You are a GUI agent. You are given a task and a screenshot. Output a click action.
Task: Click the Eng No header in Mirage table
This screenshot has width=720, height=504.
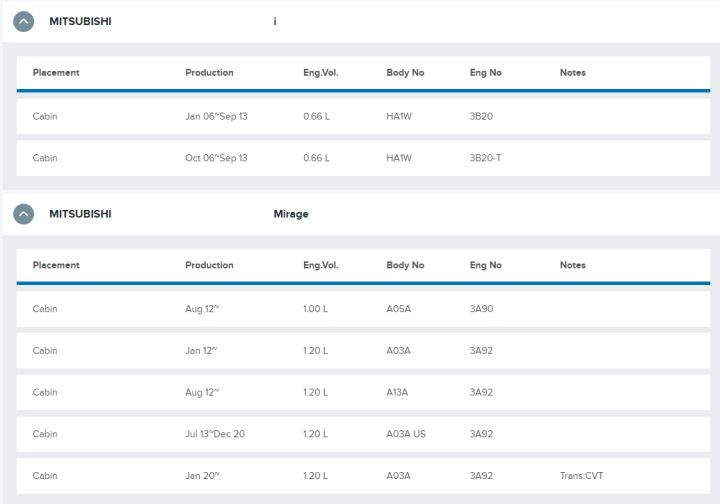pyautogui.click(x=486, y=265)
